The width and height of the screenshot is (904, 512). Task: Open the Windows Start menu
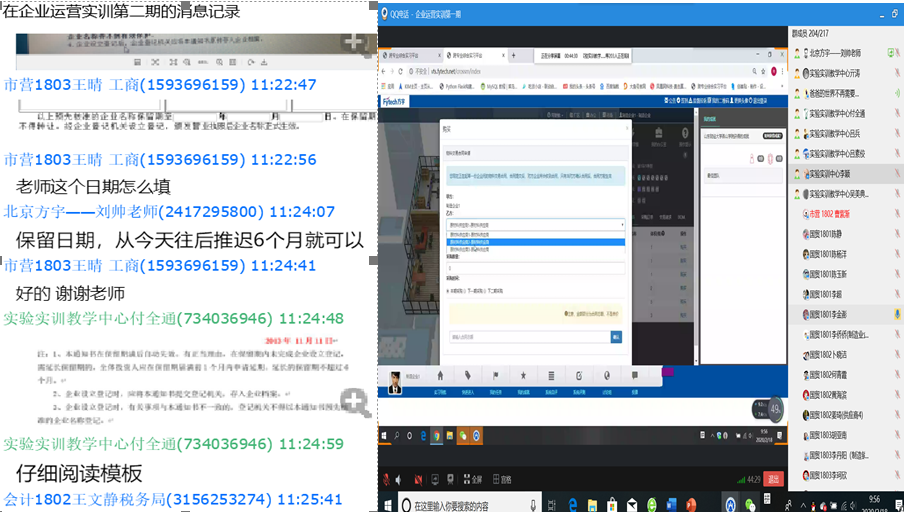[x=388, y=505]
